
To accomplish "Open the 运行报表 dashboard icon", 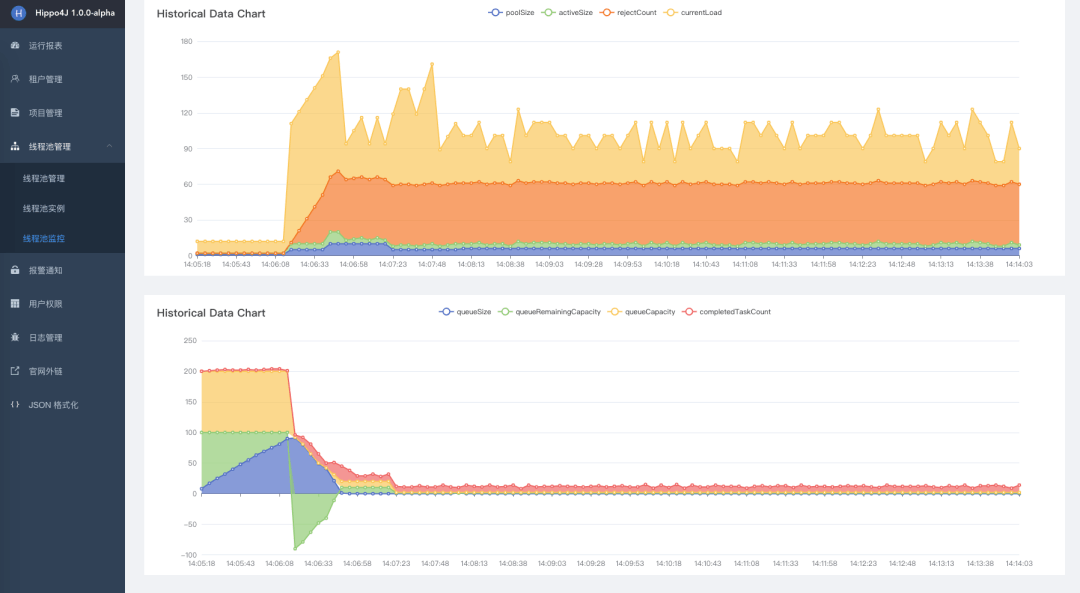I will pyautogui.click(x=15, y=45).
